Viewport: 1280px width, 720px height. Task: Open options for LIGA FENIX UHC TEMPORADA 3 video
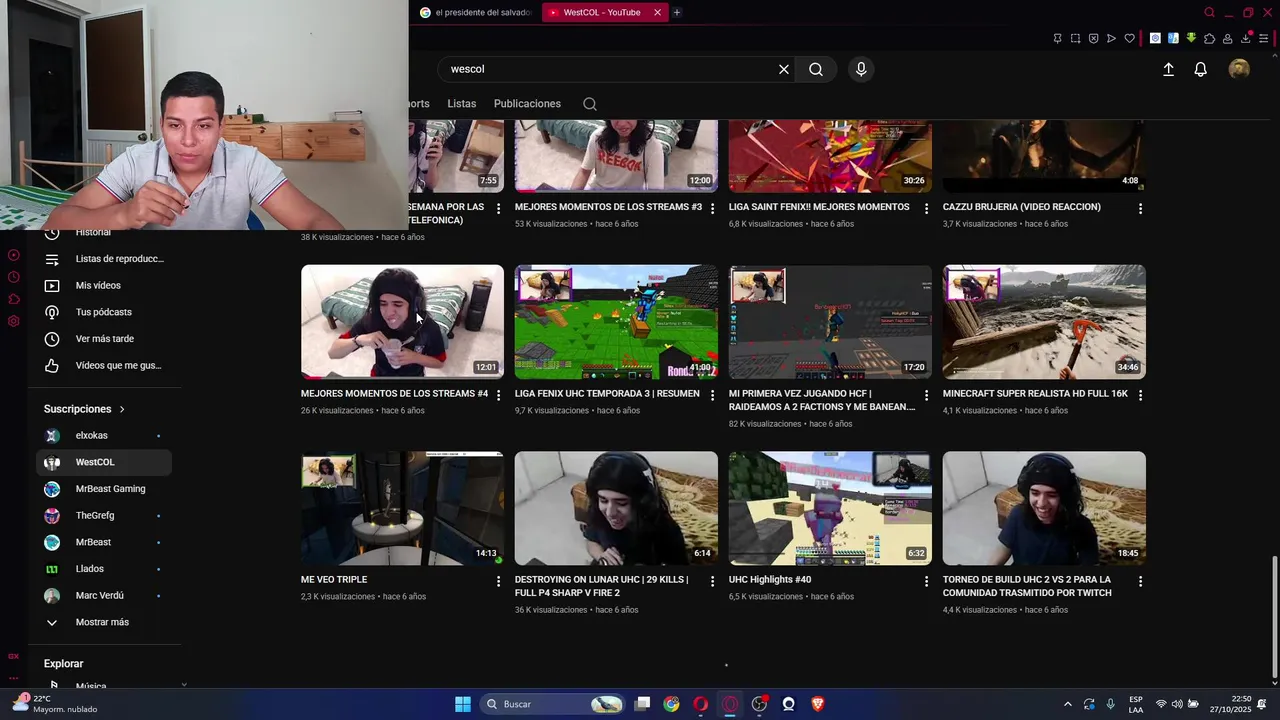[x=712, y=395]
